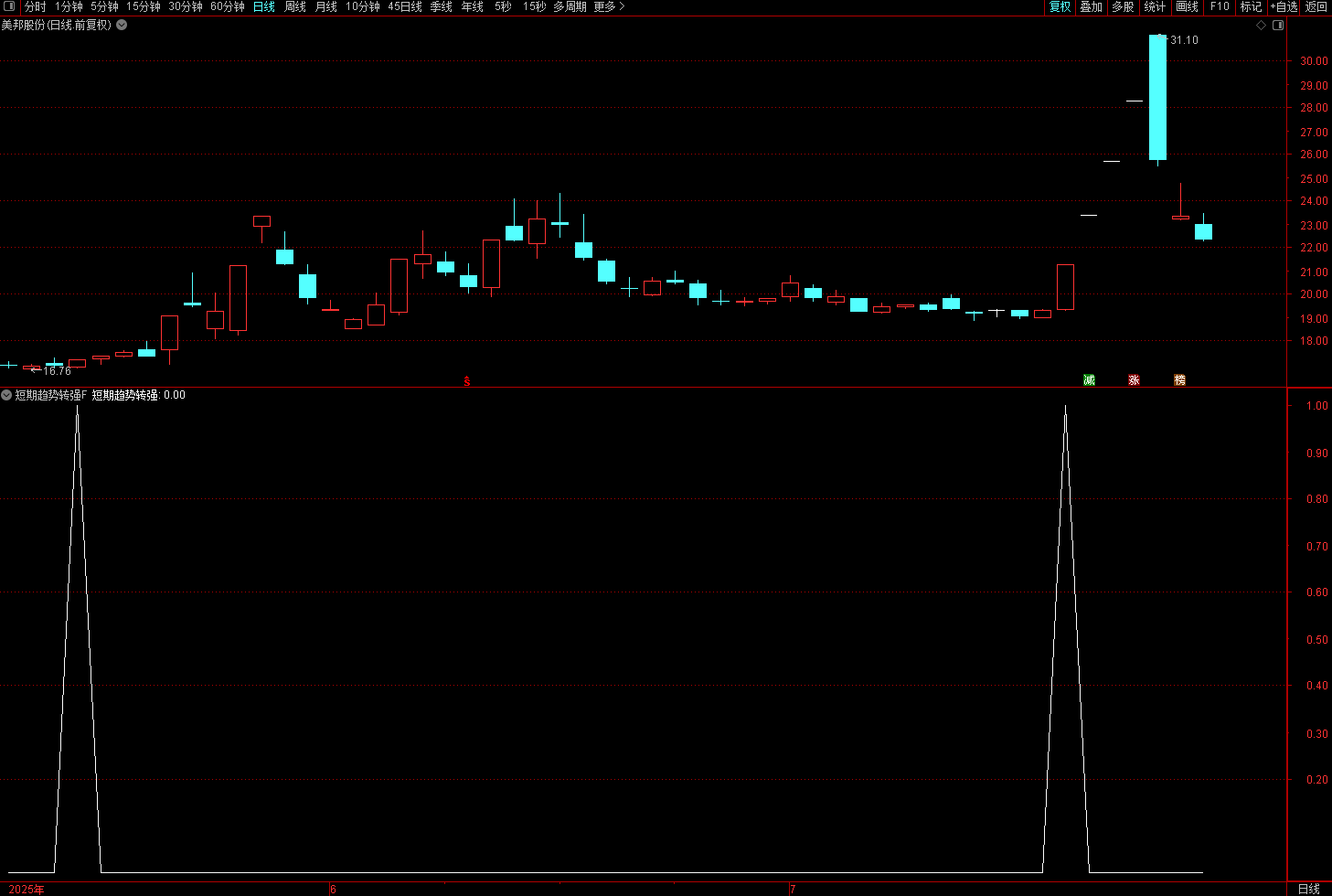The image size is (1332, 896).
Task: Open 多周期 multi-period view
Action: tap(570, 6)
